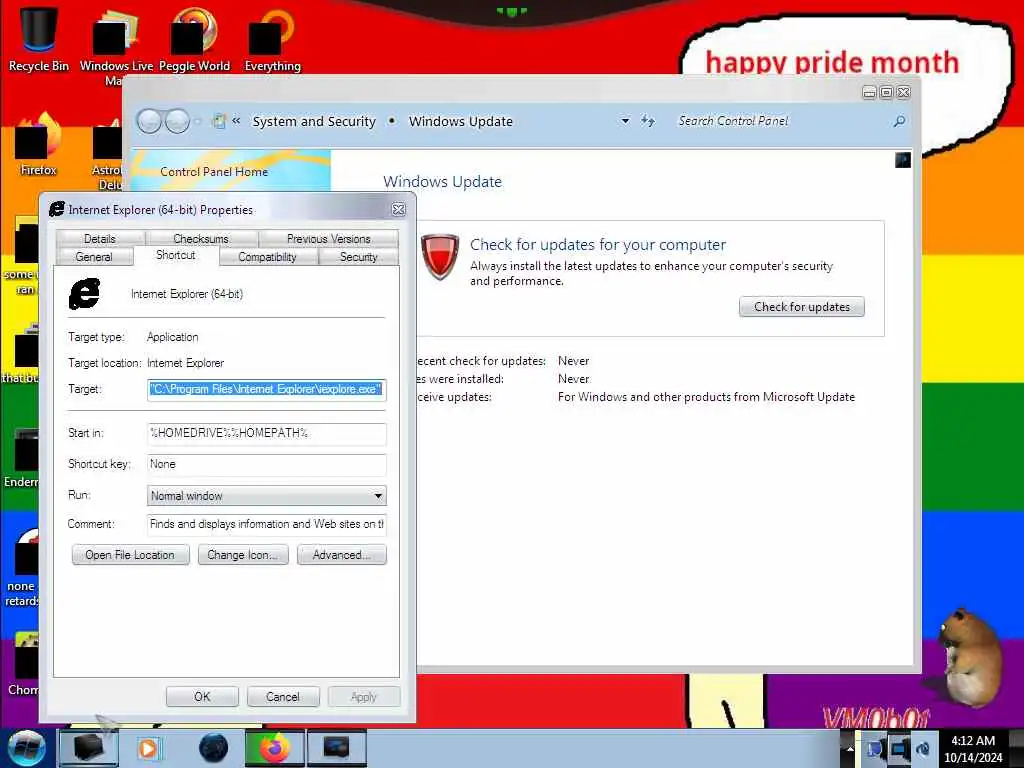Screen dimensions: 1024x768
Task: Switch to the Compatibility tab
Action: coord(267,257)
